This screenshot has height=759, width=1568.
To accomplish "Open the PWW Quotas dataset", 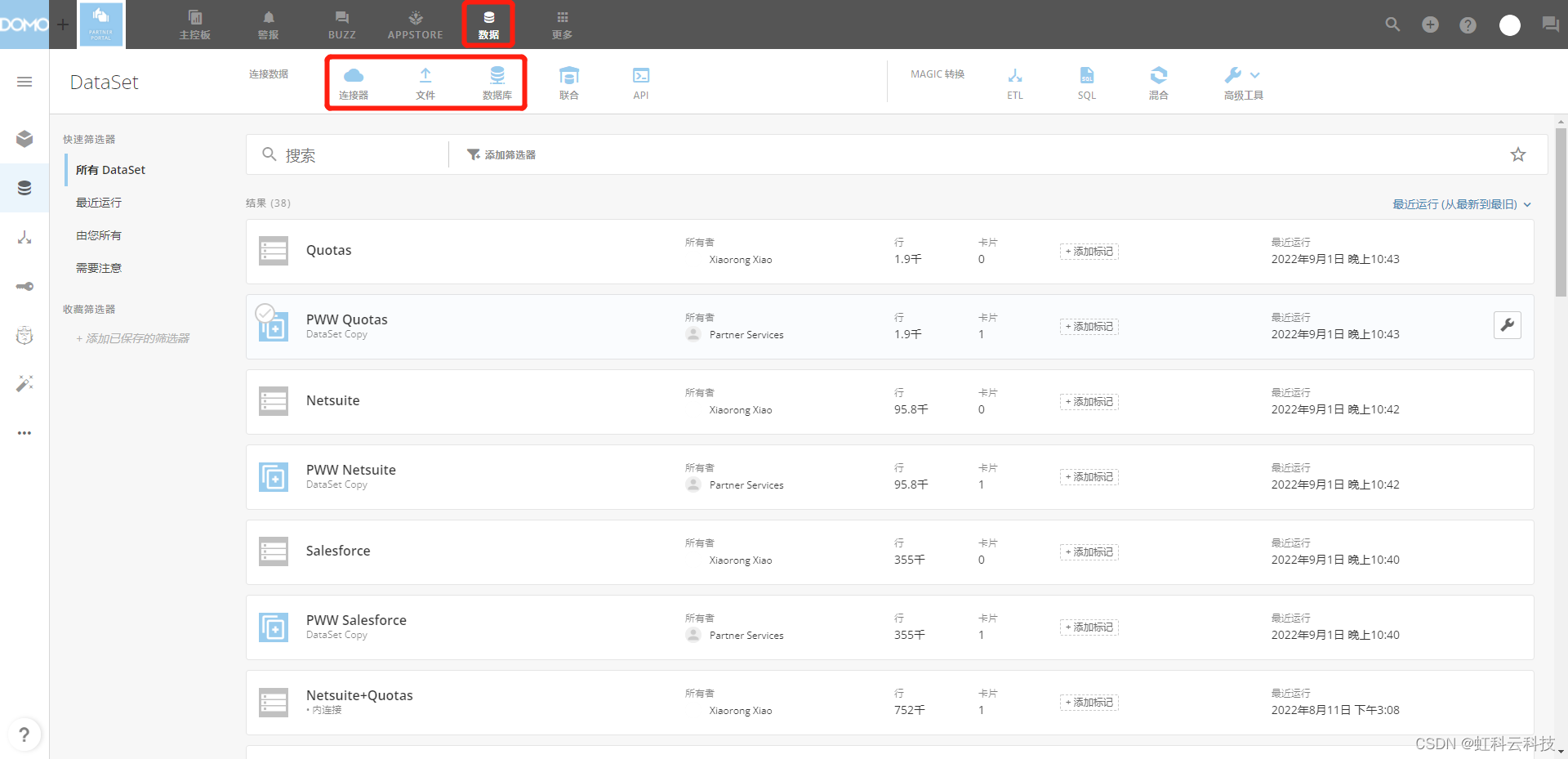I will 346,319.
